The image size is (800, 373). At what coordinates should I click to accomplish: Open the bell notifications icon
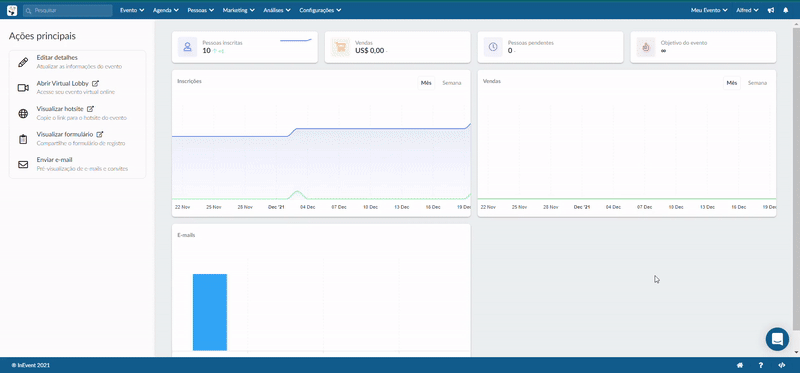[x=785, y=10]
